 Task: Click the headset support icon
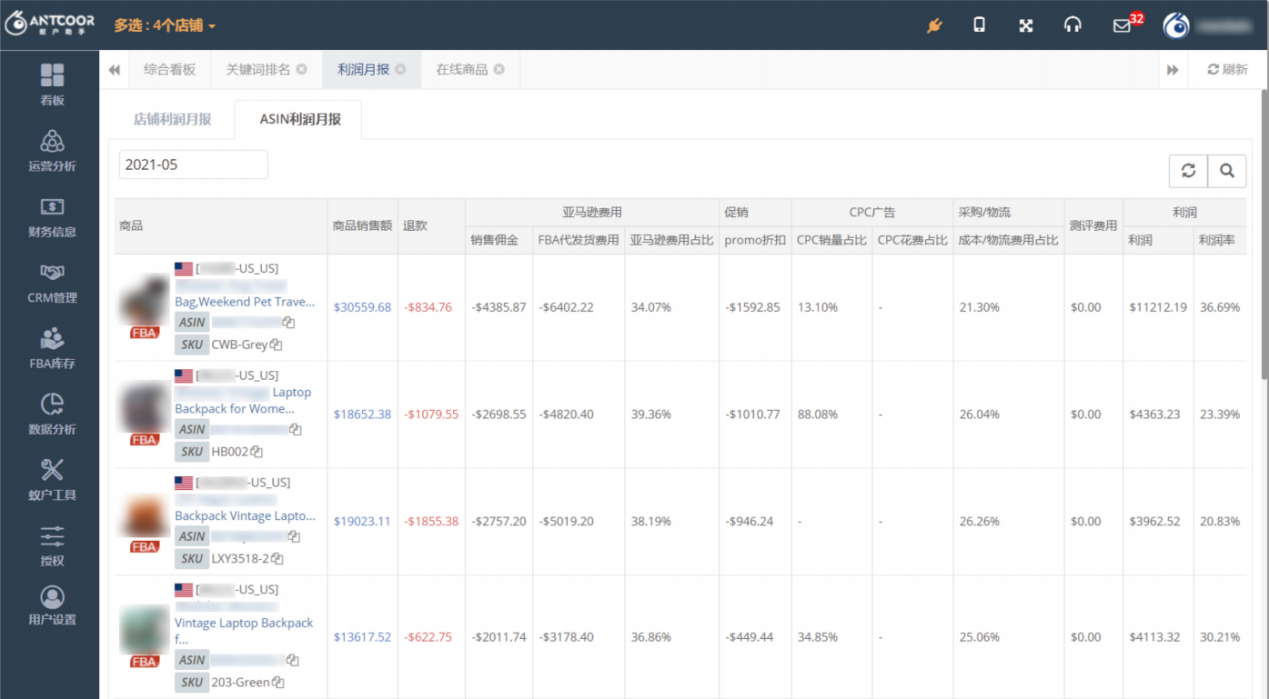coord(1072,25)
